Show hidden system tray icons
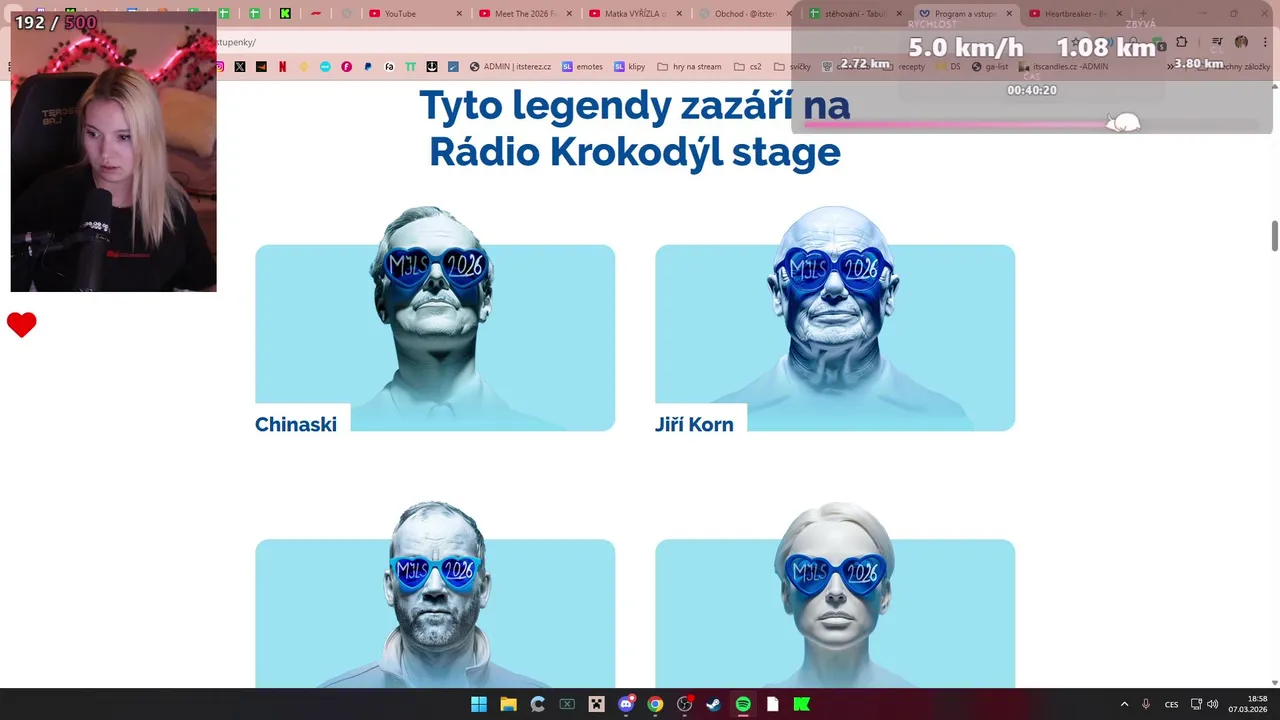Image resolution: width=1280 pixels, height=720 pixels. click(x=1124, y=704)
